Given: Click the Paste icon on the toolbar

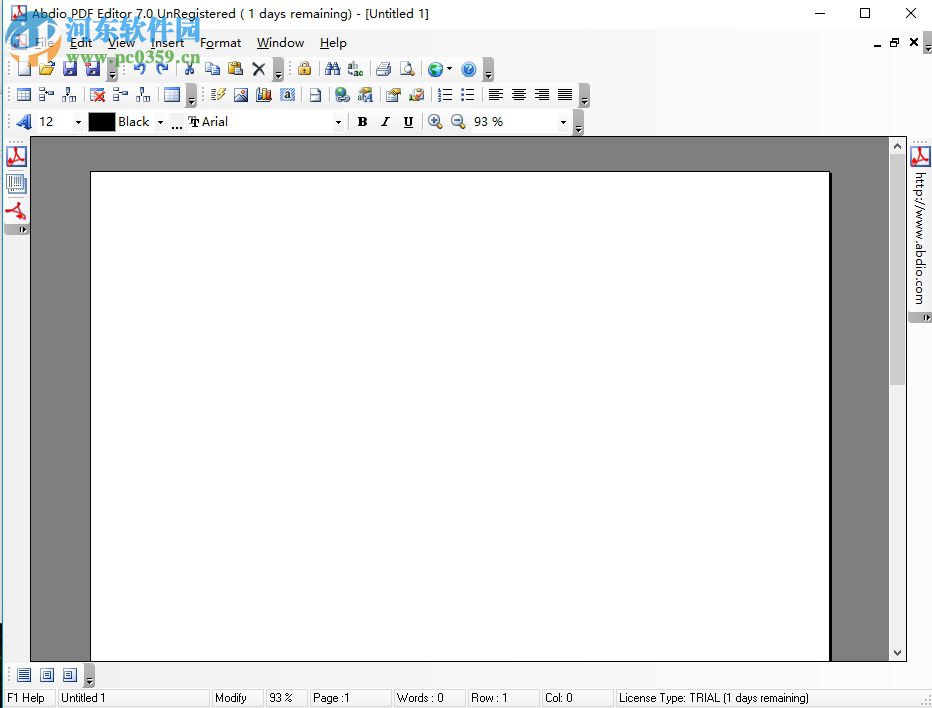Looking at the screenshot, I should tap(235, 69).
